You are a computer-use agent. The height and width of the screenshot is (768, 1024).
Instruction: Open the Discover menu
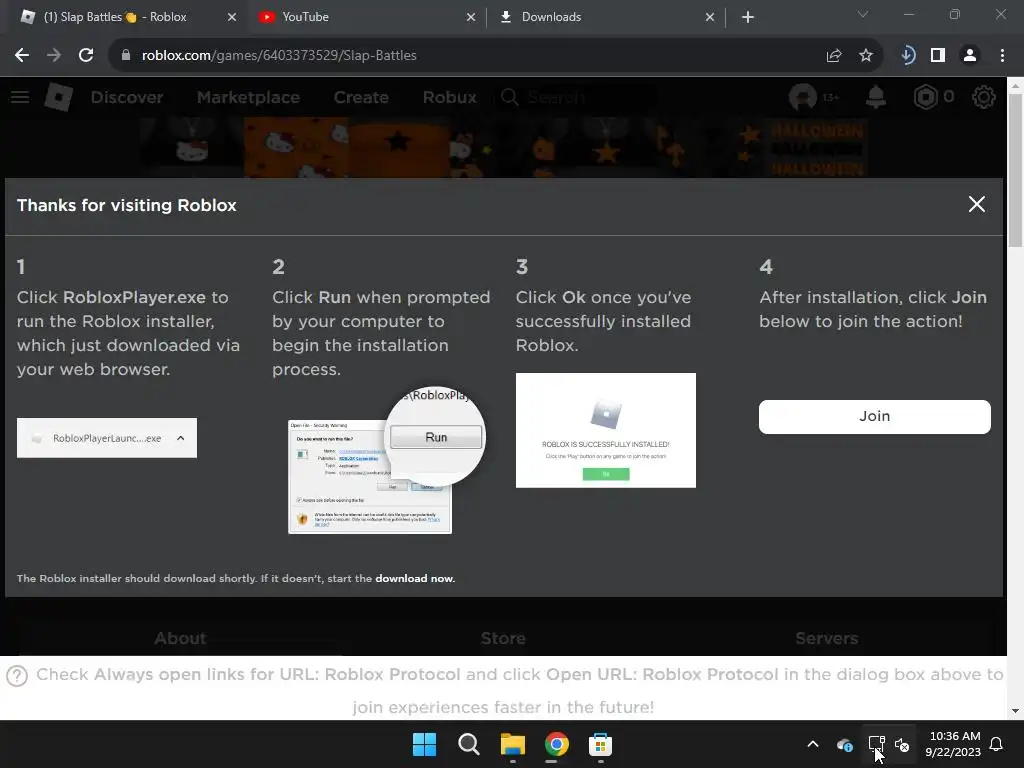(x=127, y=97)
